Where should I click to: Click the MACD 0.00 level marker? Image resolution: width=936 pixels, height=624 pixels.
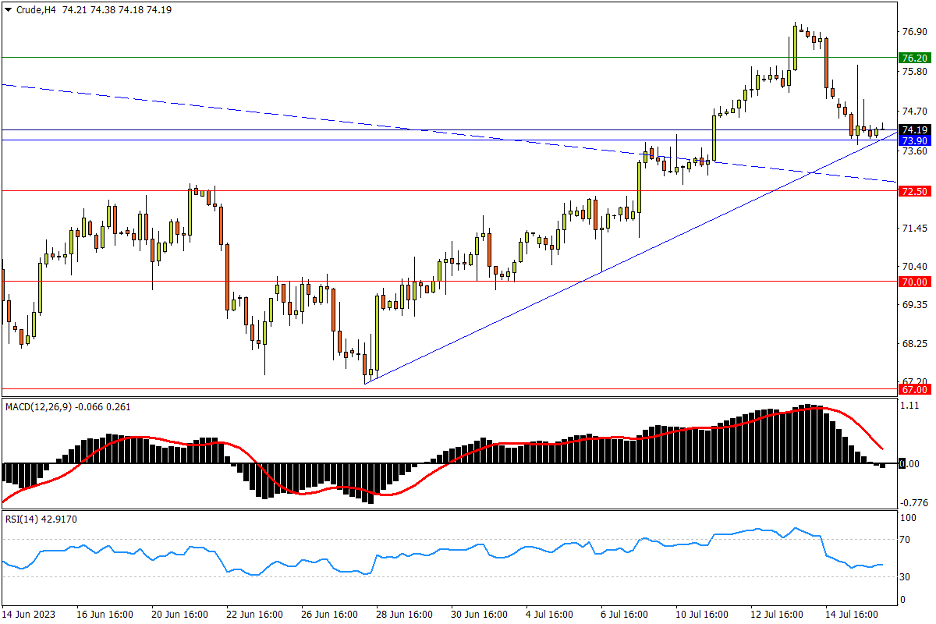[909, 464]
